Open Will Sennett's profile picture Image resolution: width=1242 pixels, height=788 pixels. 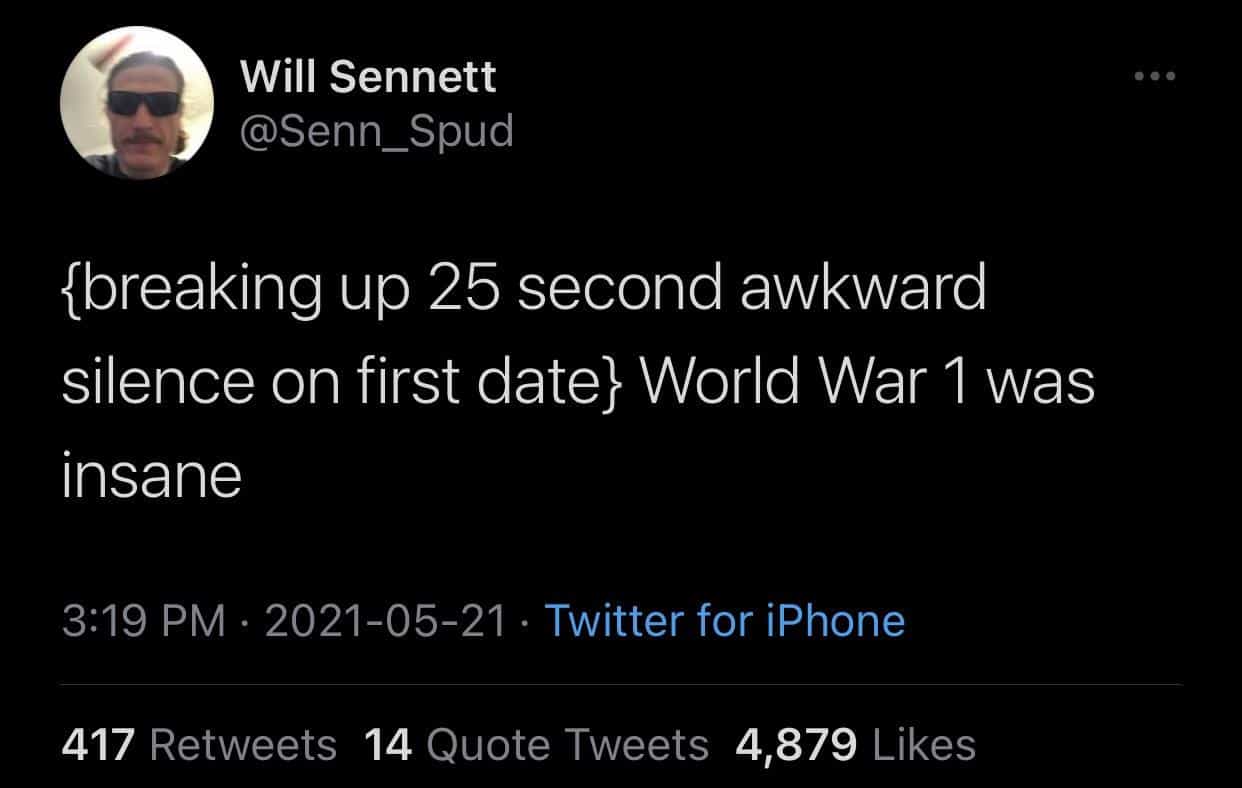135,103
